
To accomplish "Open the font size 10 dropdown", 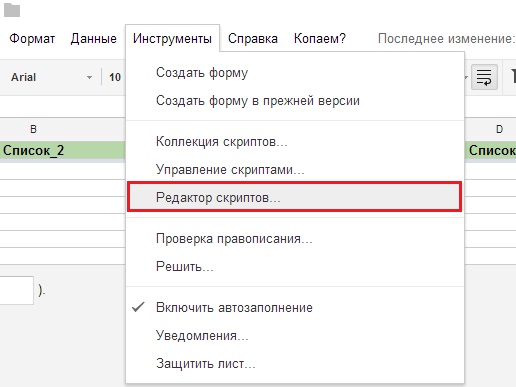I will (115, 77).
